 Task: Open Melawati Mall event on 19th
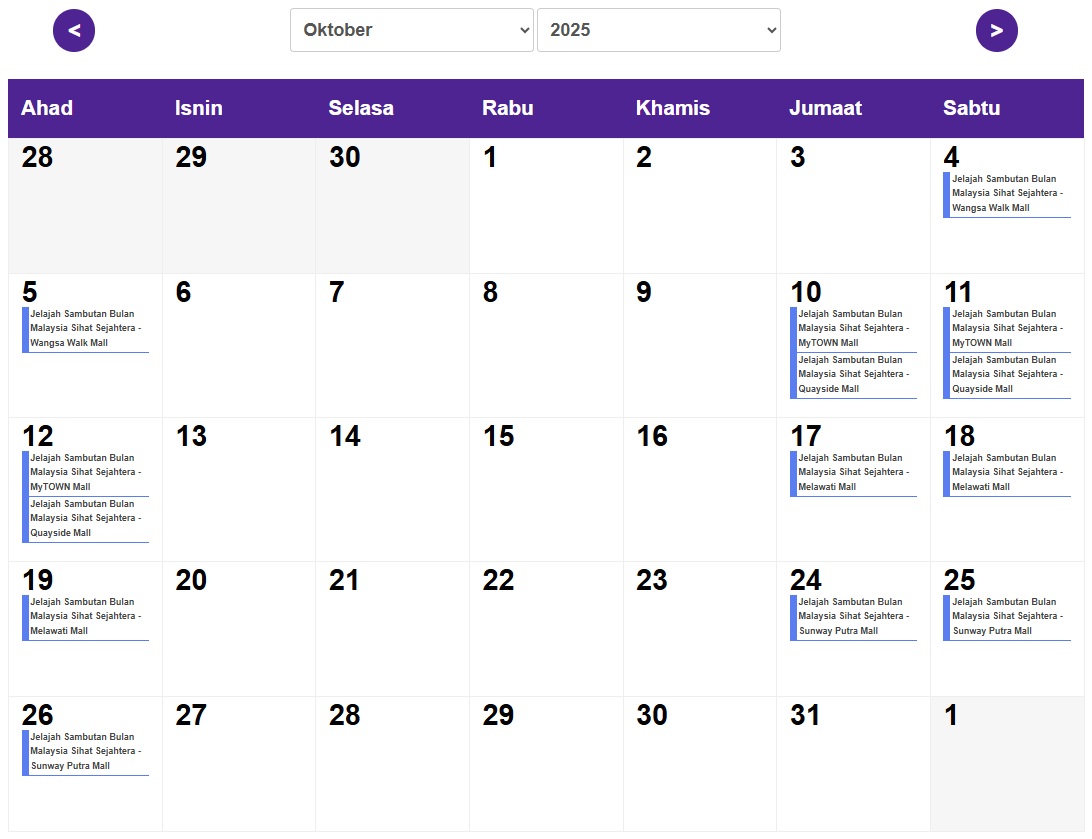pyautogui.click(x=85, y=617)
